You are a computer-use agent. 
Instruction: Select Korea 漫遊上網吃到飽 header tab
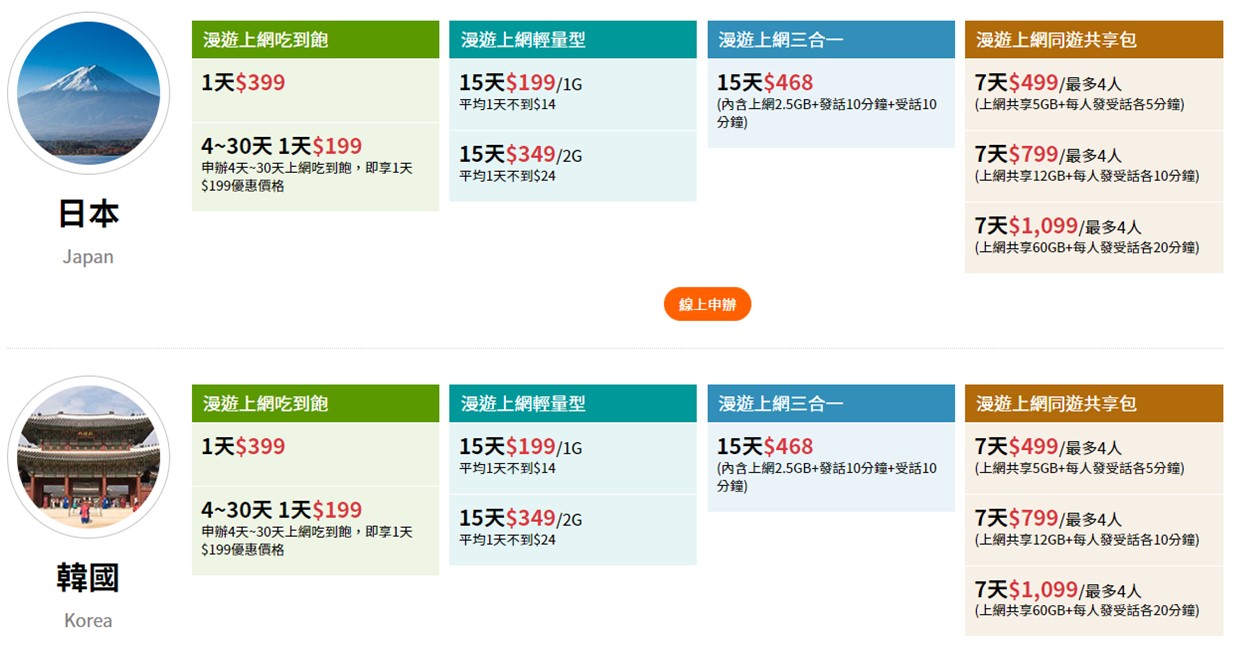[315, 404]
